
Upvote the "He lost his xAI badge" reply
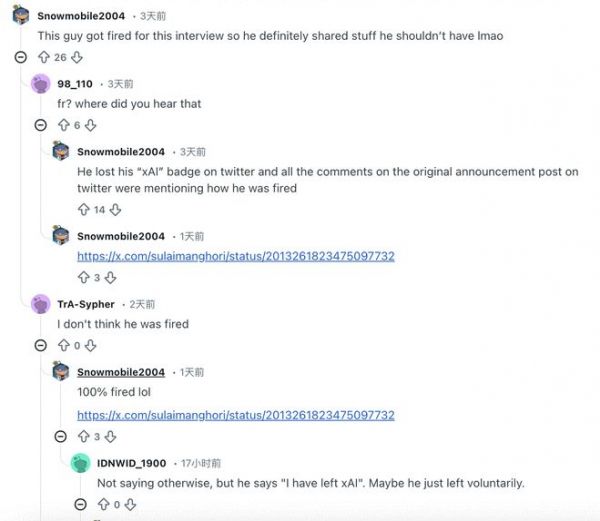pos(83,210)
